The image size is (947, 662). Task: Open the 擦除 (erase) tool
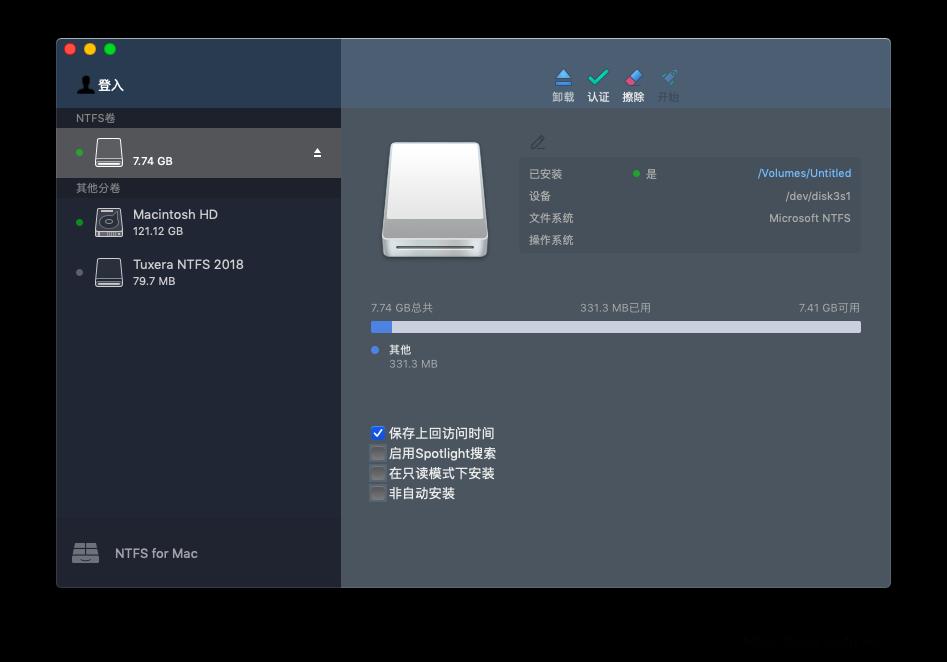(633, 84)
